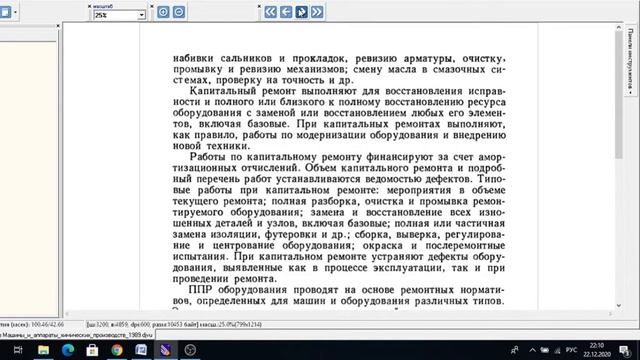Select the 1989.djvu document tab
Screen dimensions: 640x360
tap(76, 335)
